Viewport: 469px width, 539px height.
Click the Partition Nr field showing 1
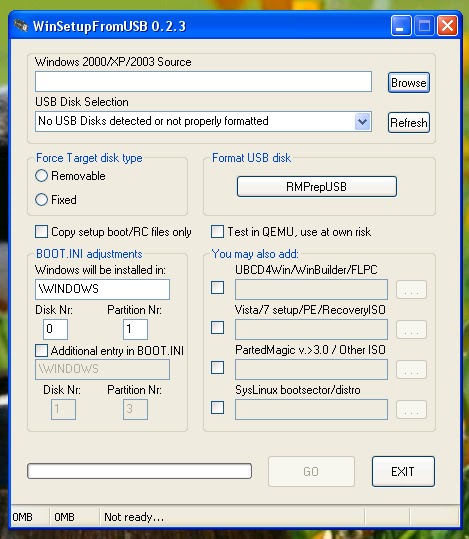(135, 329)
